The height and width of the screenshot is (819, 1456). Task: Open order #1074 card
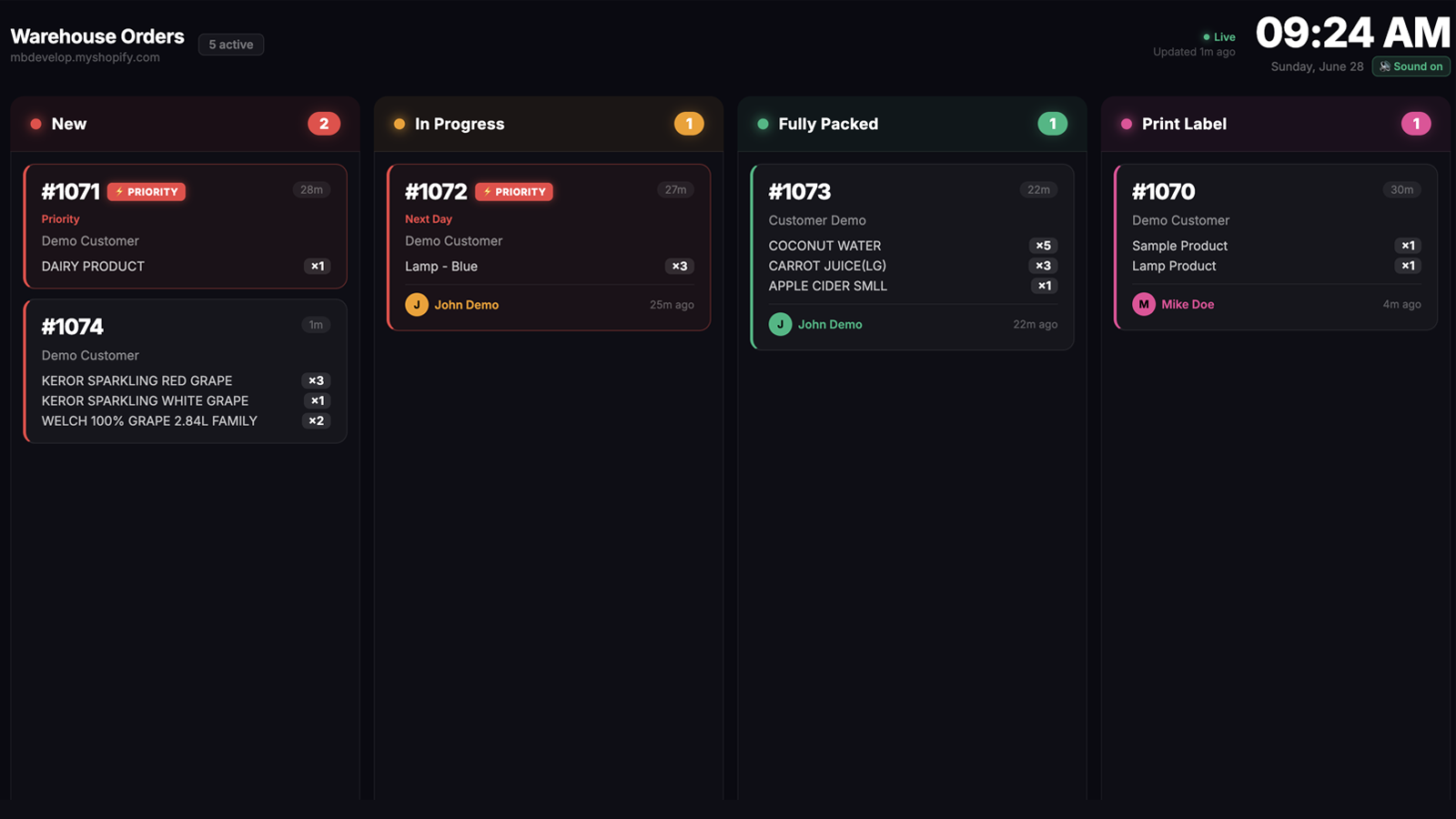pos(185,371)
